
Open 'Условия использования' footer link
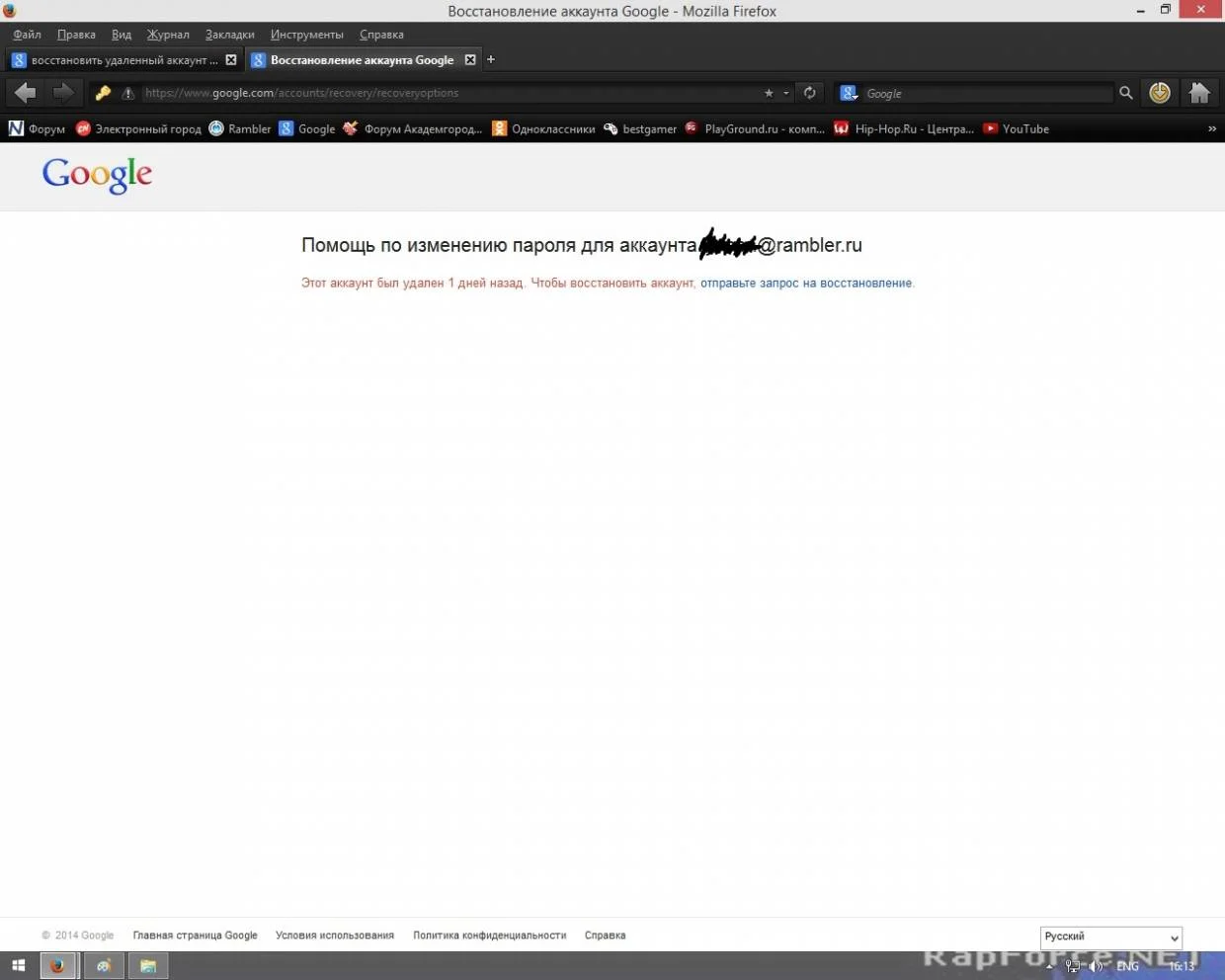[x=335, y=936]
